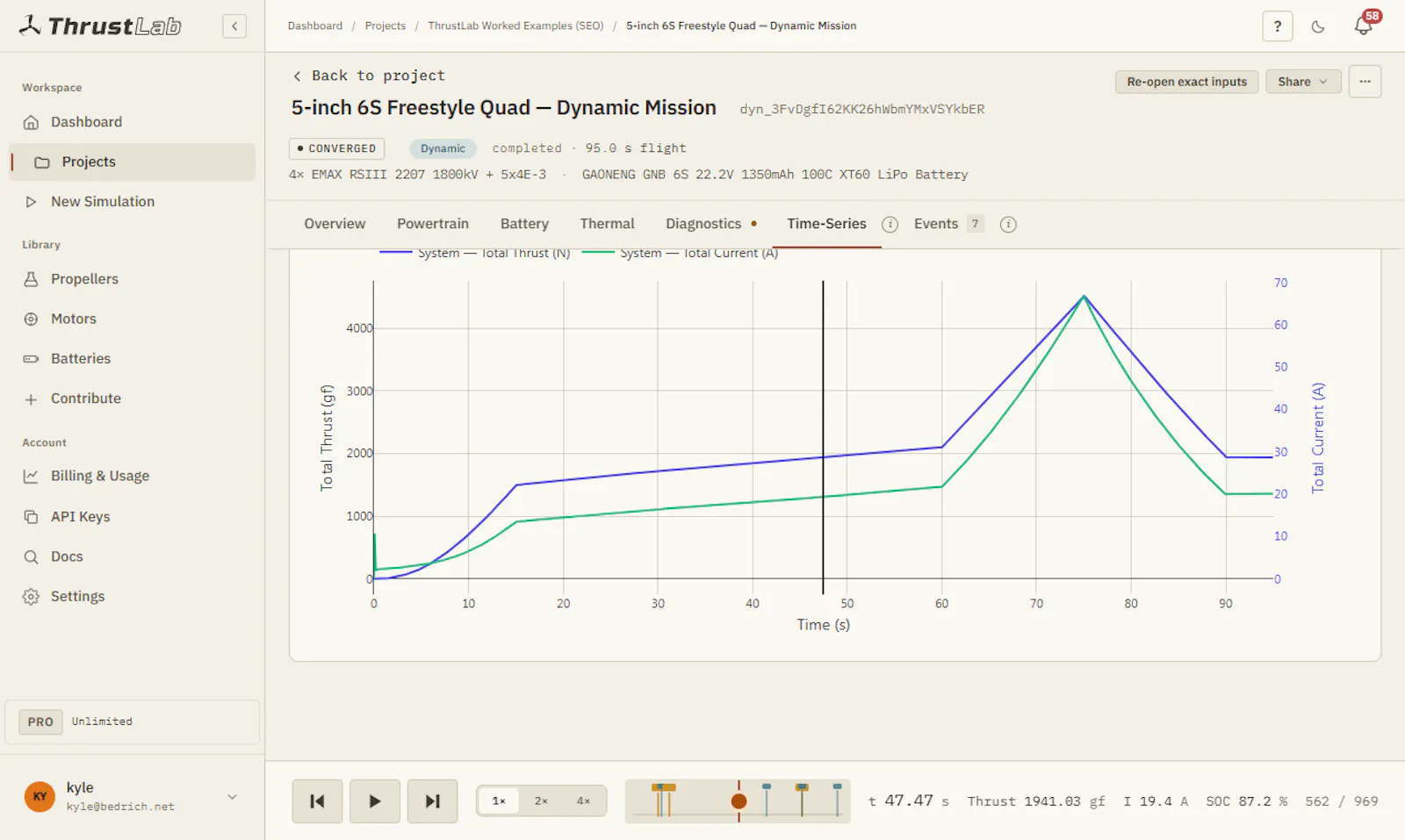Viewport: 1405px width, 840px height.
Task: Click the PRO plan badge
Action: tap(40, 722)
